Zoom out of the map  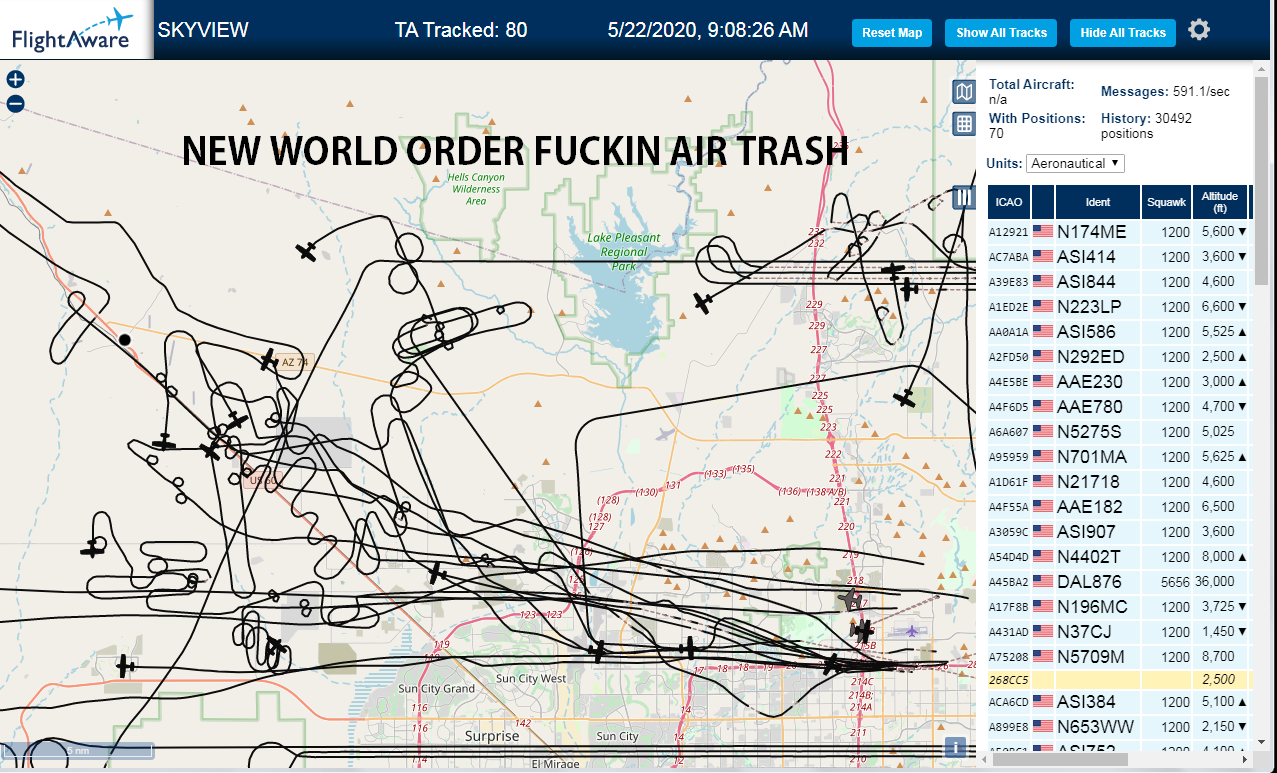tap(16, 104)
